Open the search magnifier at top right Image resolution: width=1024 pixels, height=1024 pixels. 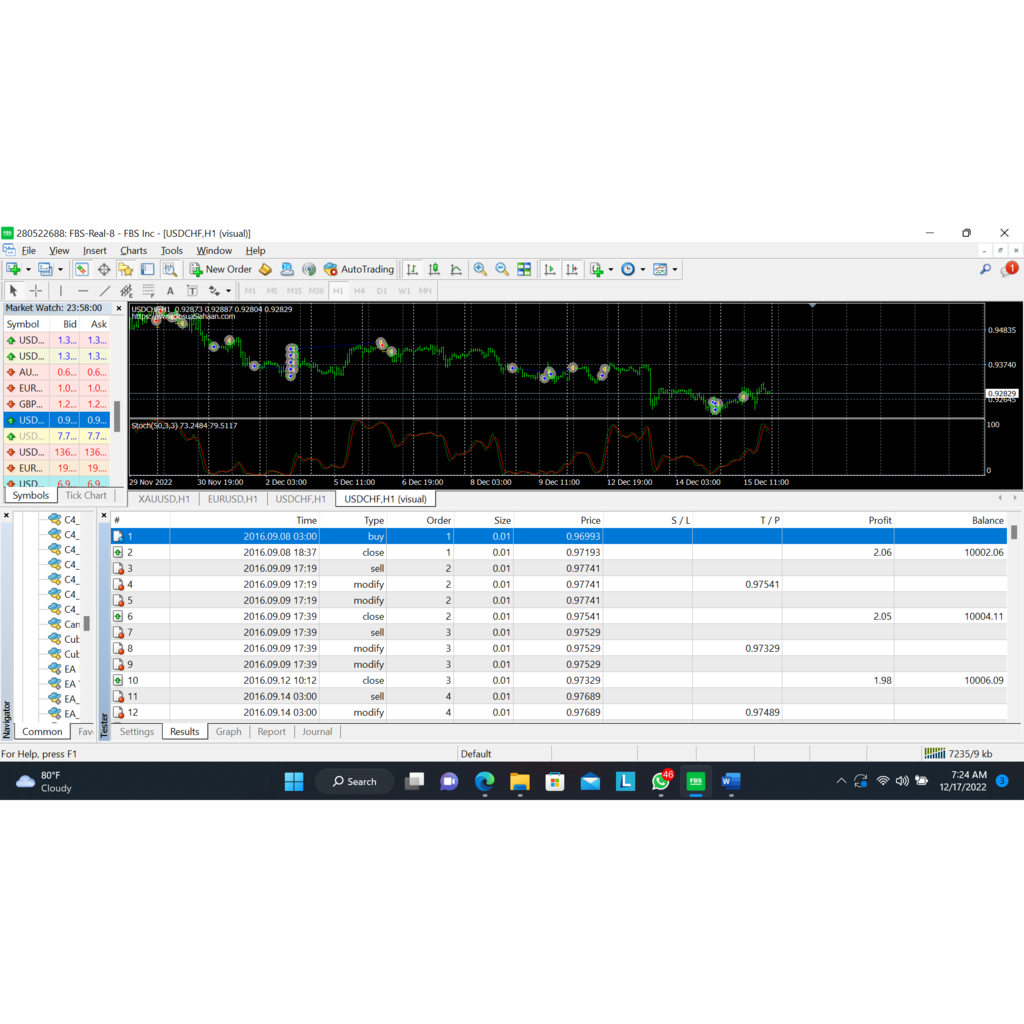point(985,269)
